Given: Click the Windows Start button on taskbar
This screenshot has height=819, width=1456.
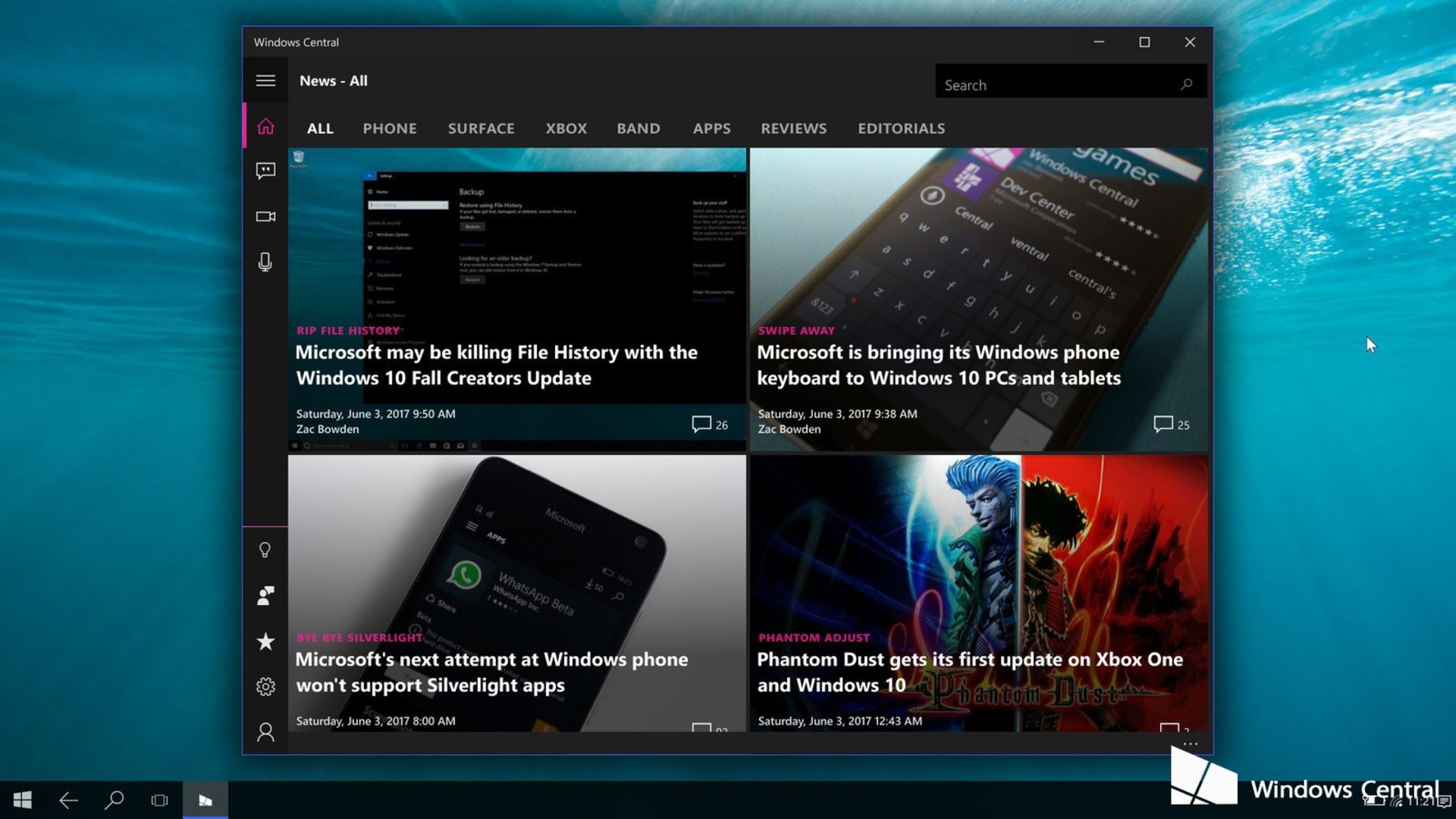Looking at the screenshot, I should point(23,800).
